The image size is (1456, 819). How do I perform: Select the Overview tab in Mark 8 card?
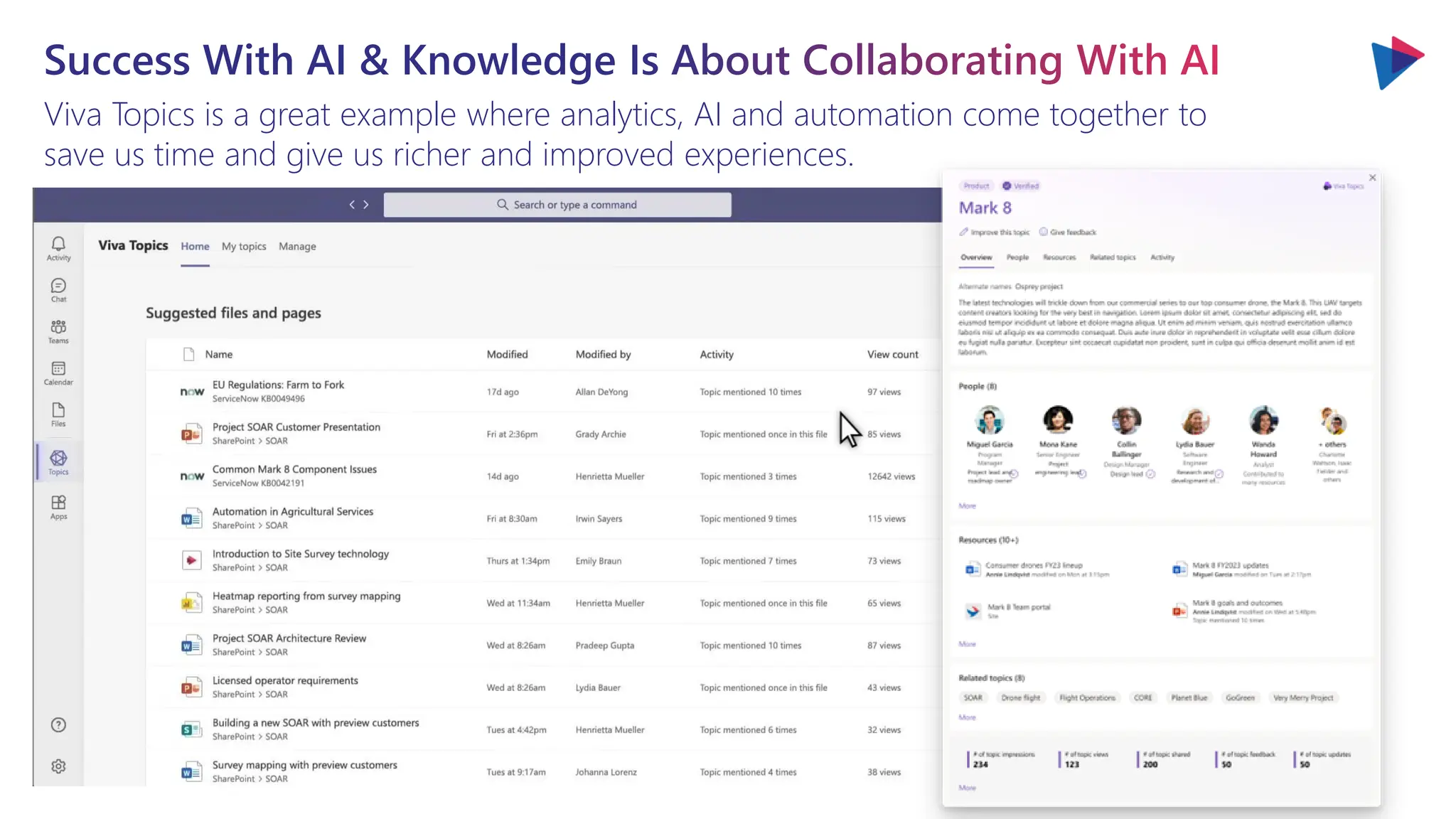(x=976, y=257)
